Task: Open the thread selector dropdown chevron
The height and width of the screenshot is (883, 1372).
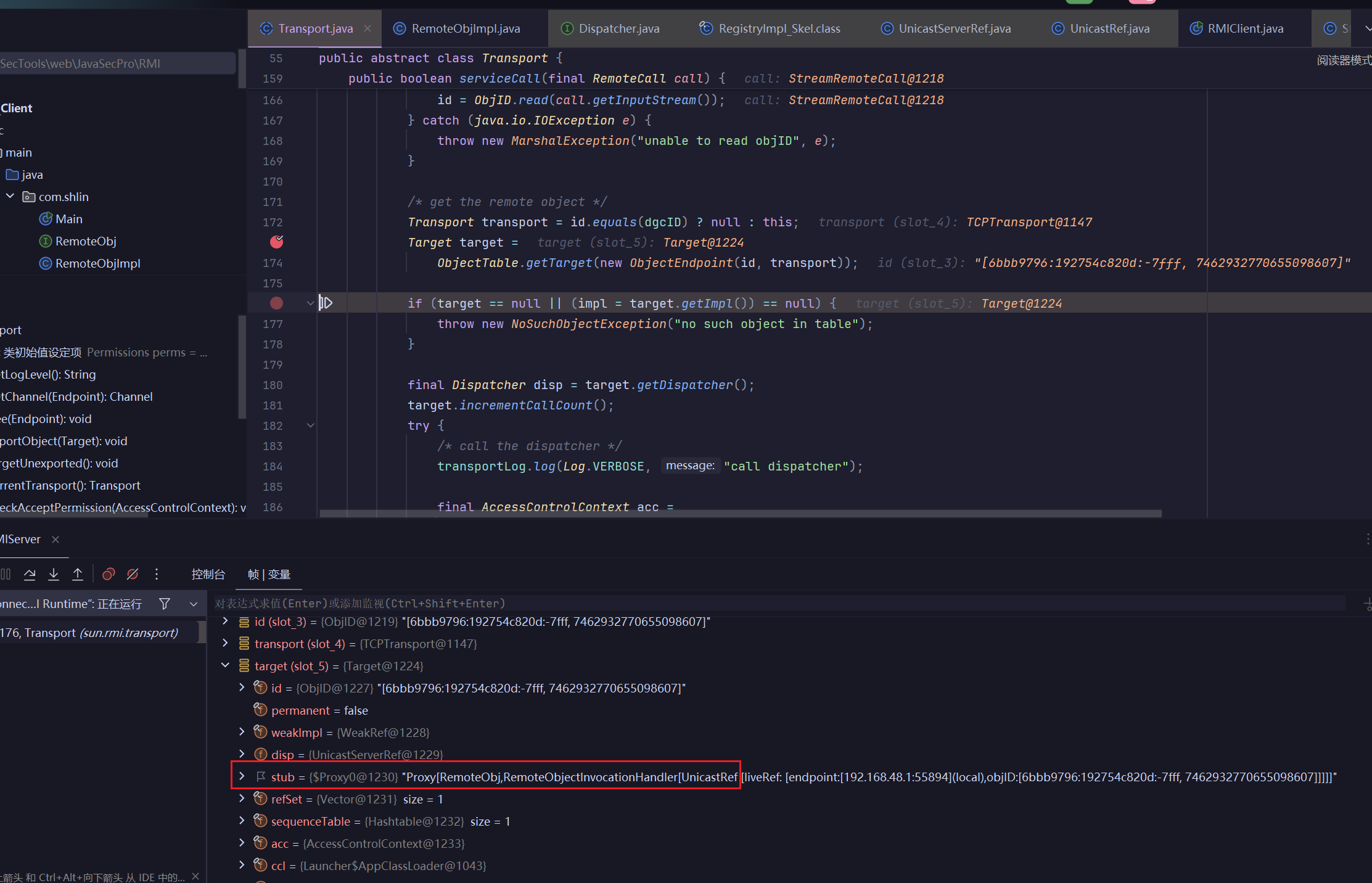Action: click(x=194, y=604)
